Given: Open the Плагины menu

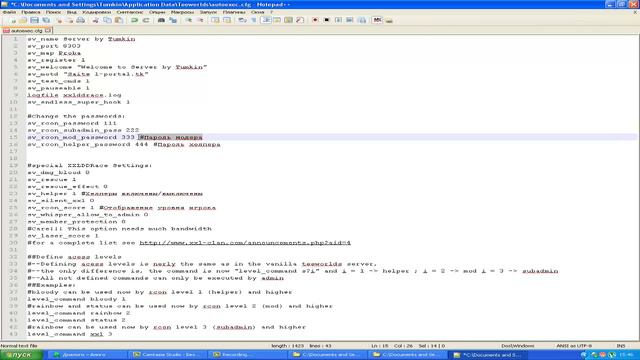Looking at the screenshot, I should [234, 12].
